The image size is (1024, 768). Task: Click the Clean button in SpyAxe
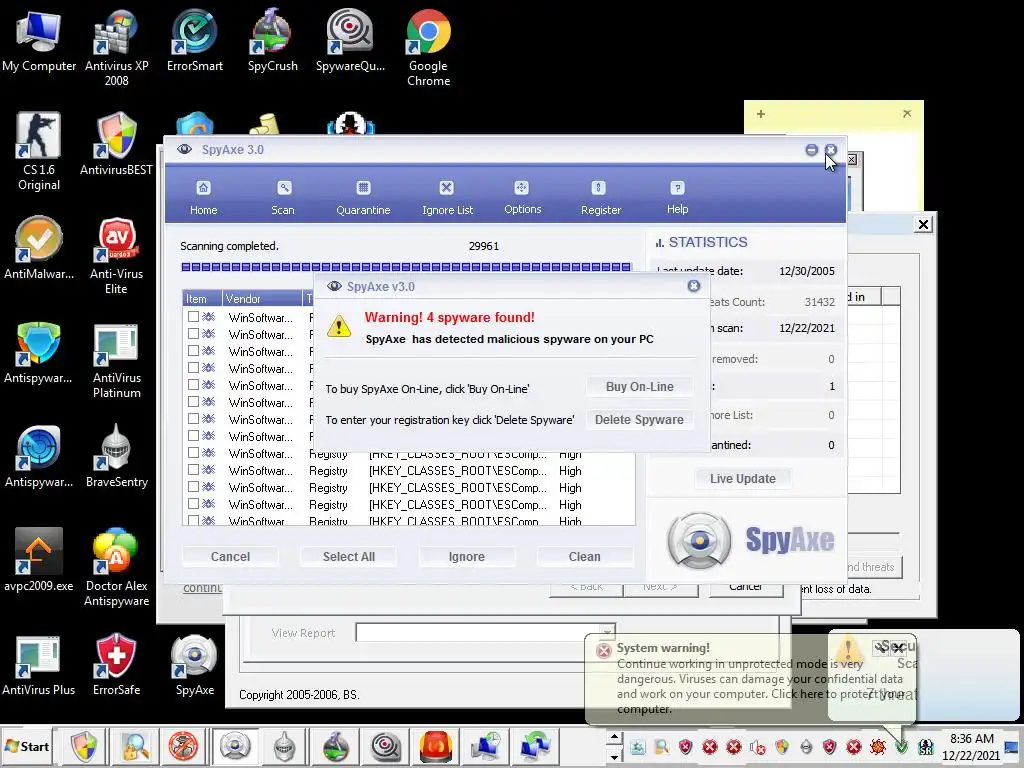584,556
